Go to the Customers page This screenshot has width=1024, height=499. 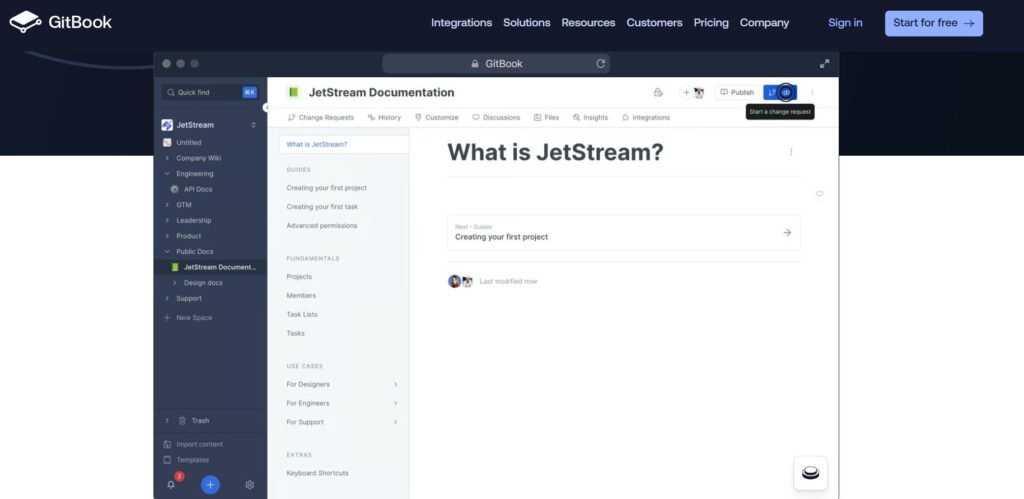[x=654, y=23]
